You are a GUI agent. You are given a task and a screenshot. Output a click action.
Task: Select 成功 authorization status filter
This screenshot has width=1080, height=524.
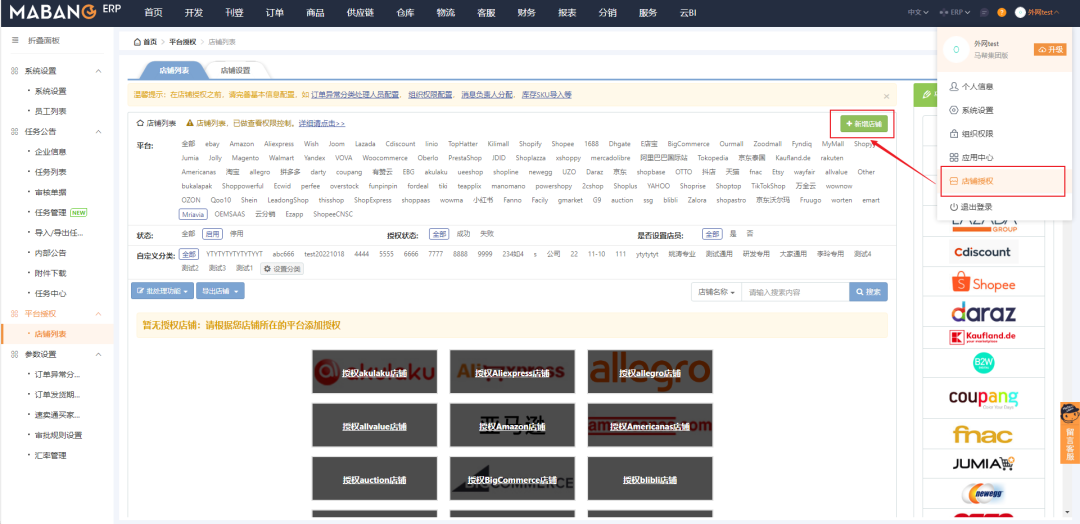point(463,234)
